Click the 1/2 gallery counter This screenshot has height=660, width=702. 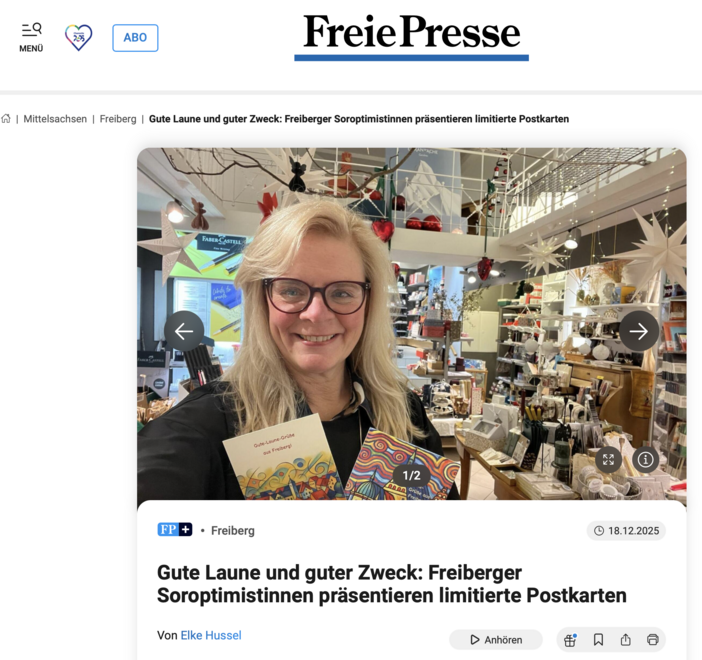pyautogui.click(x=411, y=476)
